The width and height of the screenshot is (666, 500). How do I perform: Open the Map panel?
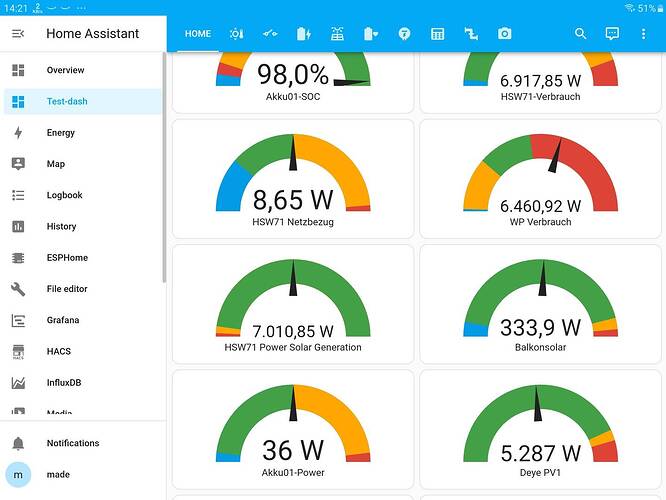coord(82,164)
